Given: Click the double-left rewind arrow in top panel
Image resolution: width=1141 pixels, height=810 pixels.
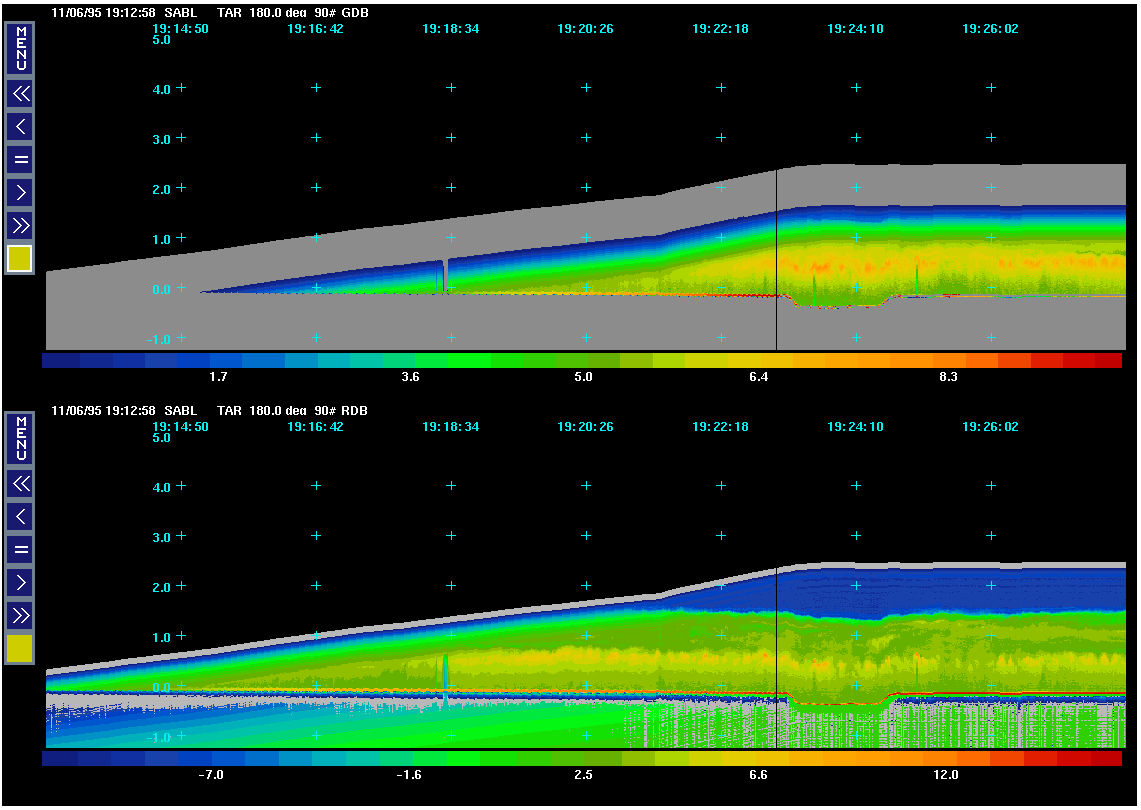Looking at the screenshot, I should [20, 94].
